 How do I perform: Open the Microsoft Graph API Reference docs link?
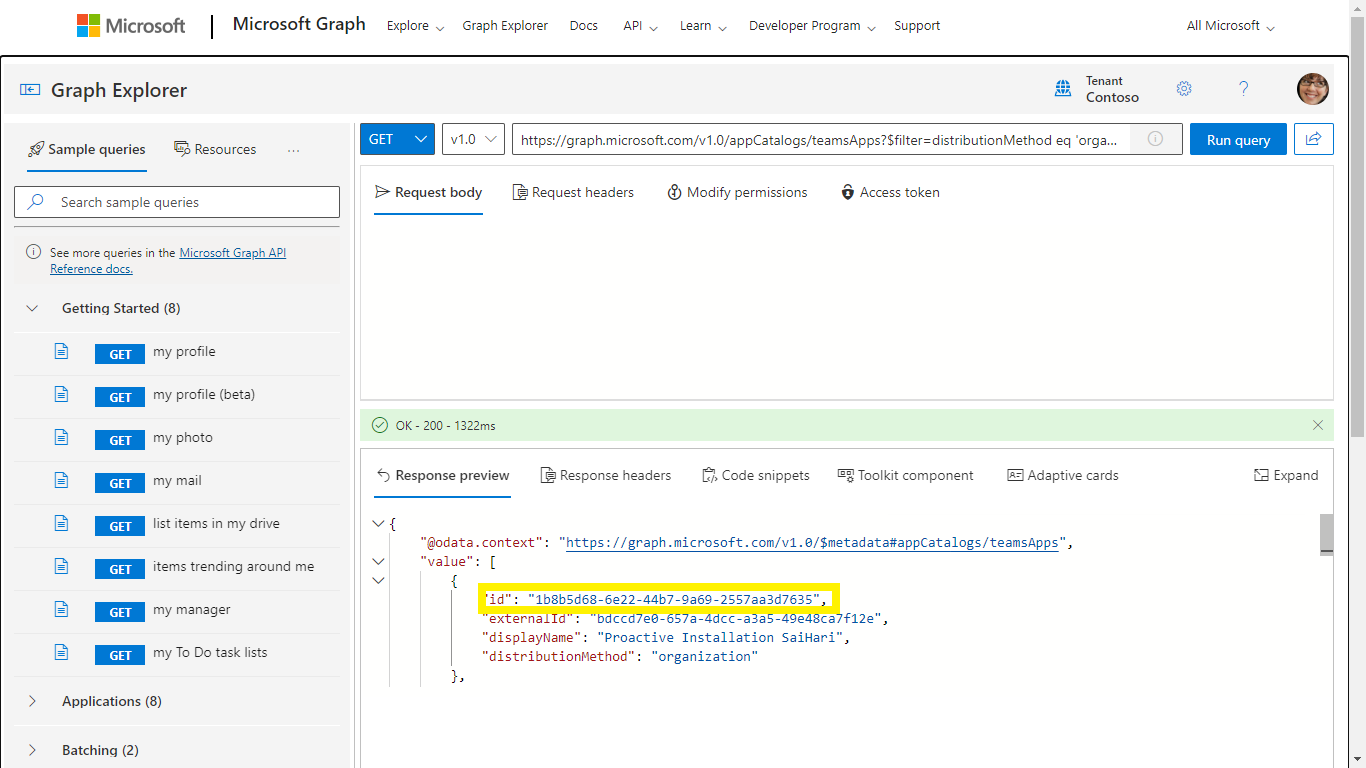tap(168, 261)
